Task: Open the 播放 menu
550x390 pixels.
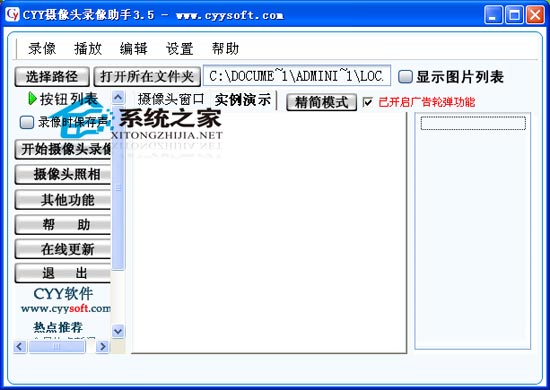Action: click(88, 48)
